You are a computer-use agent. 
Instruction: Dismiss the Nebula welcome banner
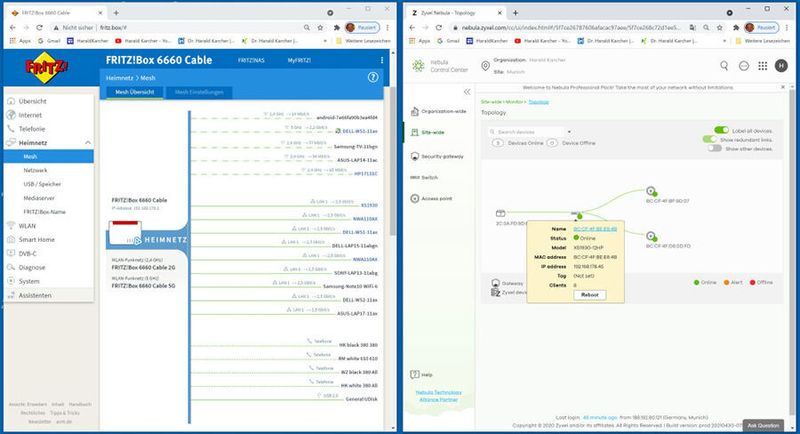(x=783, y=88)
